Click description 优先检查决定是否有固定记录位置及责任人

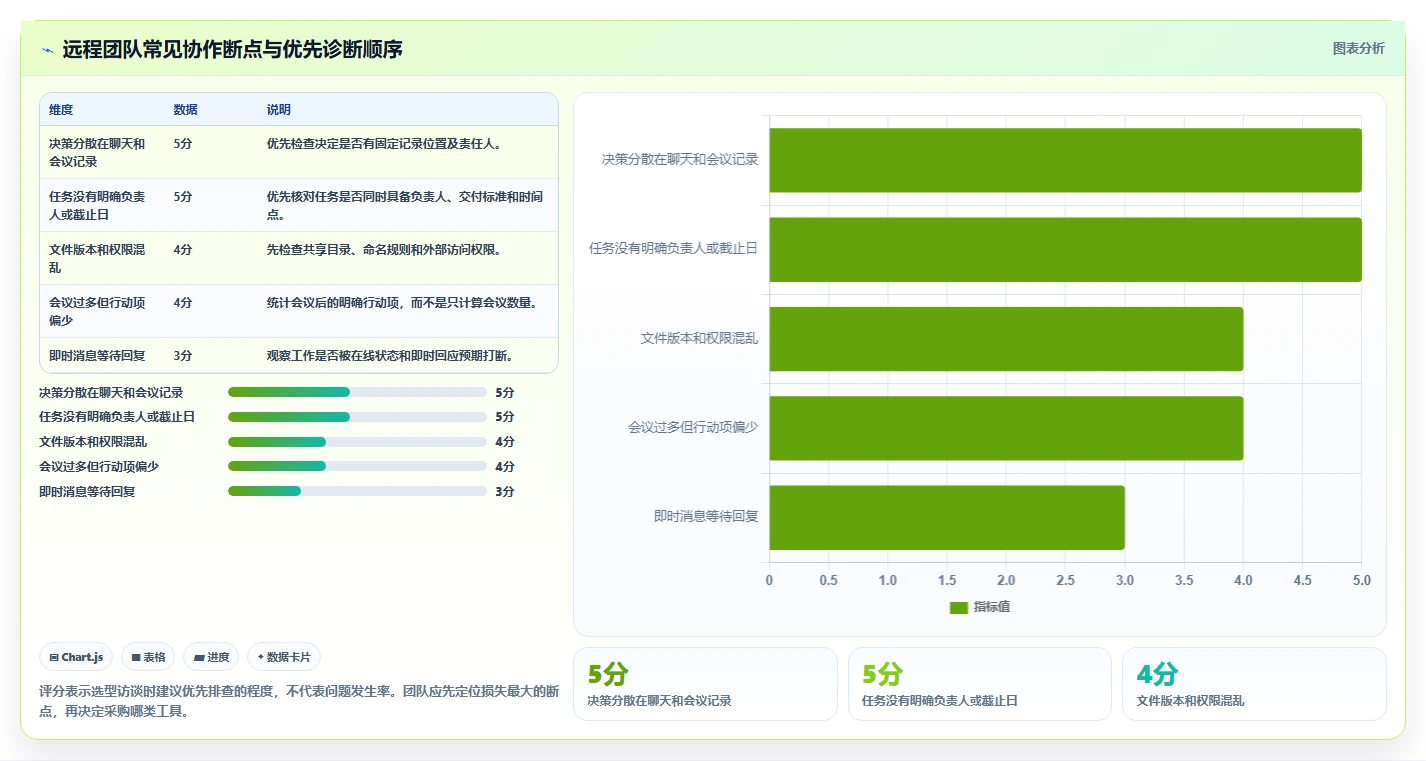(x=383, y=143)
